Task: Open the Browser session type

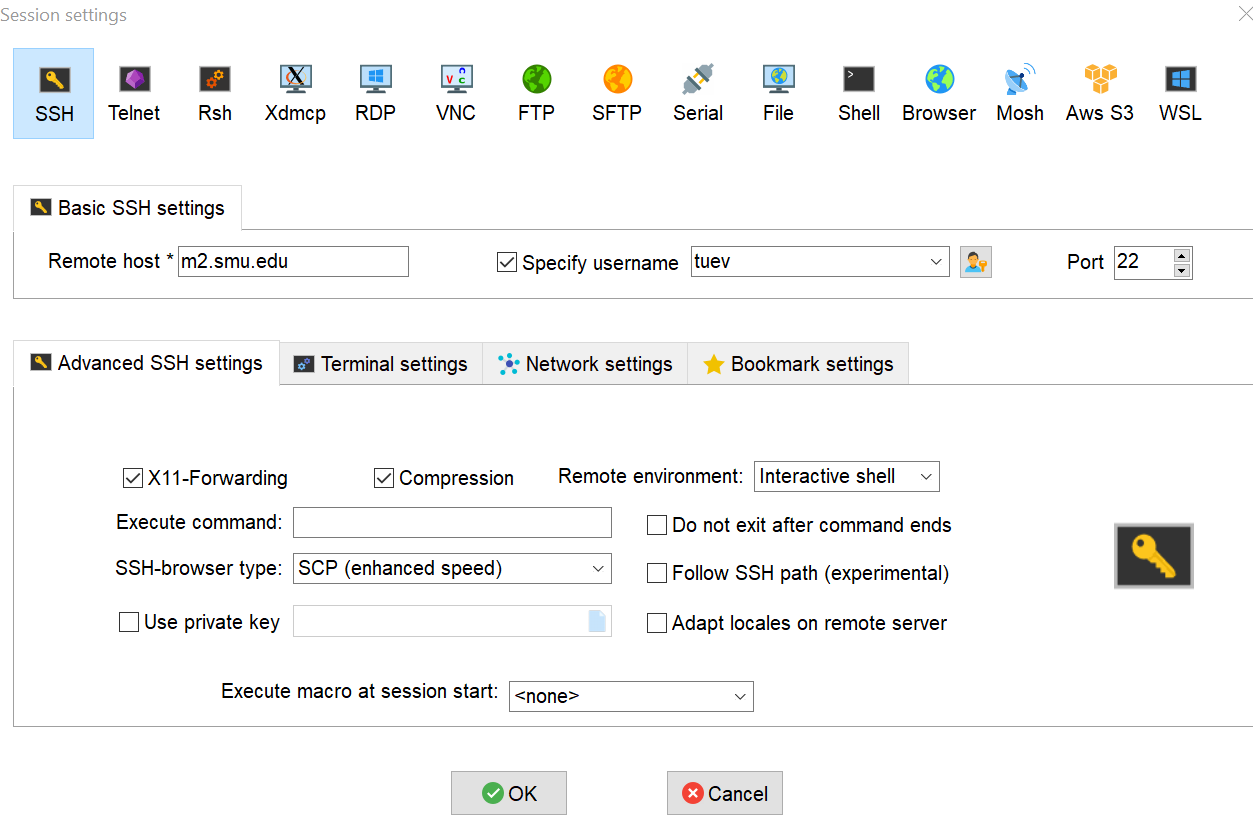Action: [939, 94]
